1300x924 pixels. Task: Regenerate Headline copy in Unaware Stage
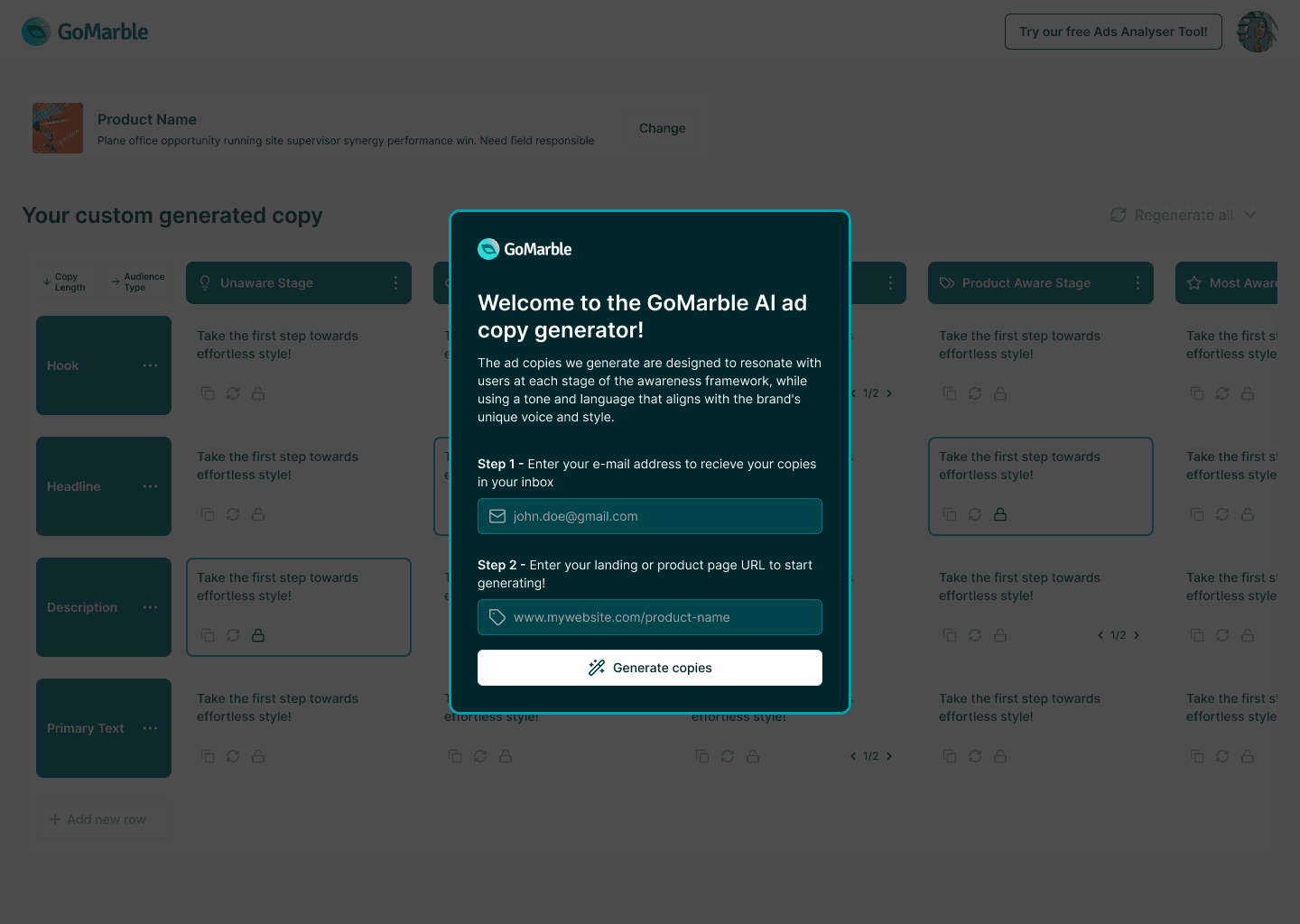pyautogui.click(x=233, y=514)
